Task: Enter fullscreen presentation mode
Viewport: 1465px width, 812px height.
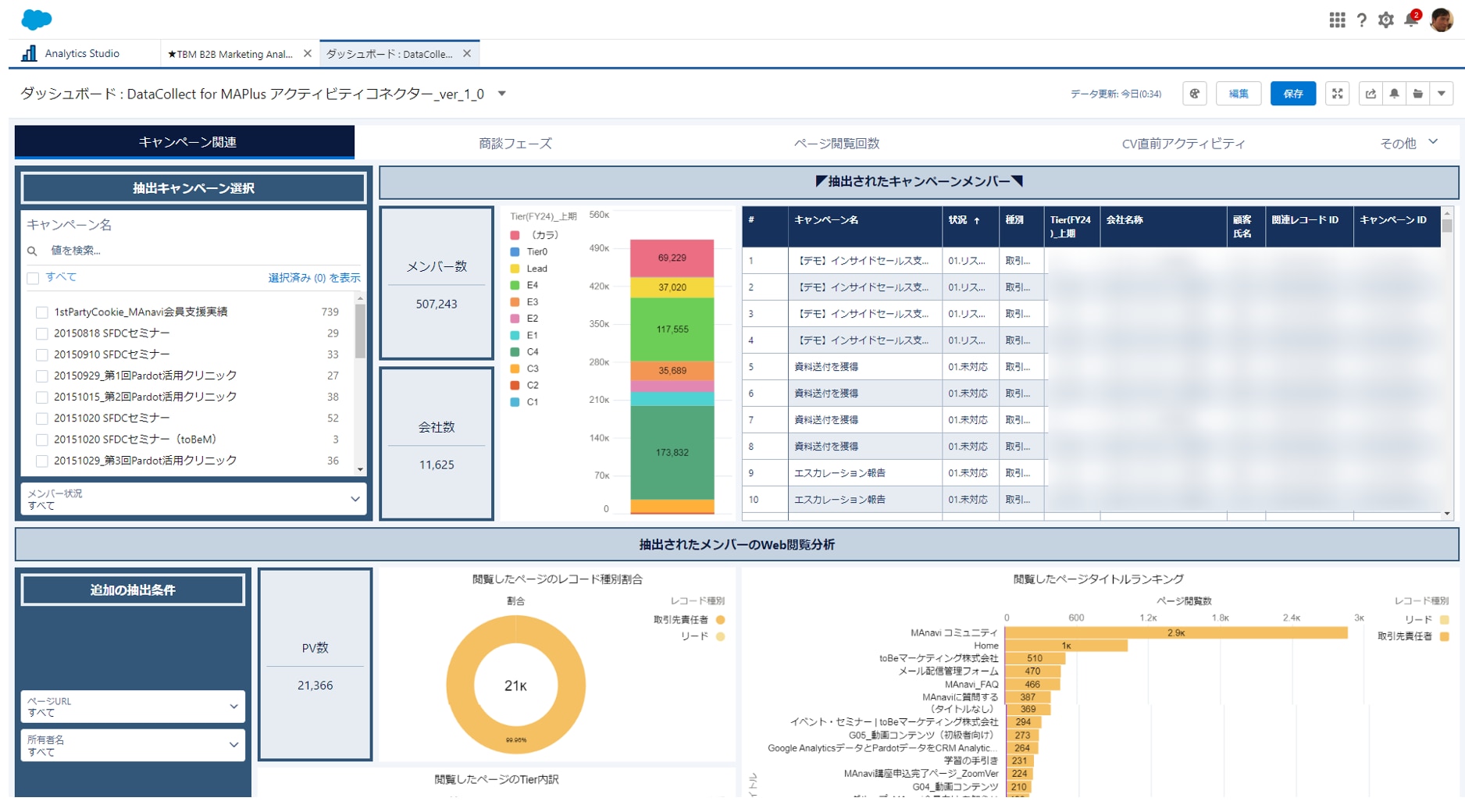Action: coord(1337,94)
